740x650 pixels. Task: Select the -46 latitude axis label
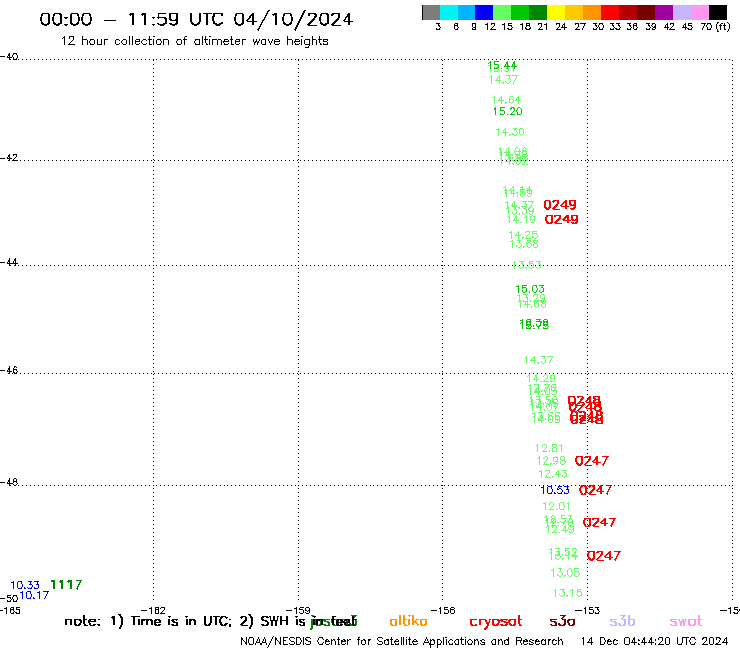pyautogui.click(x=9, y=370)
